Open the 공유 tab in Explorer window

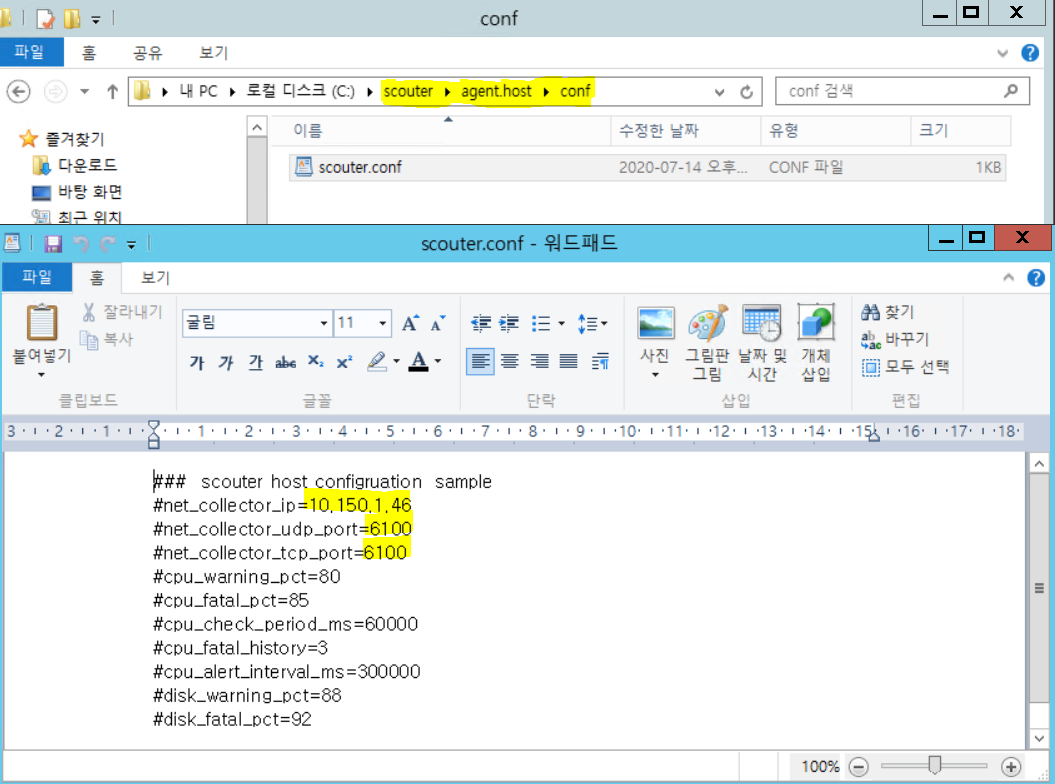point(147,52)
